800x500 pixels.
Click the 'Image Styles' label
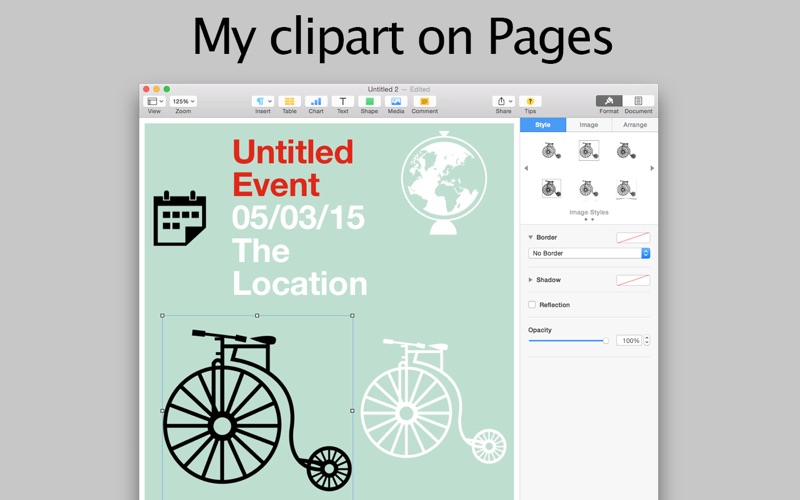(589, 212)
